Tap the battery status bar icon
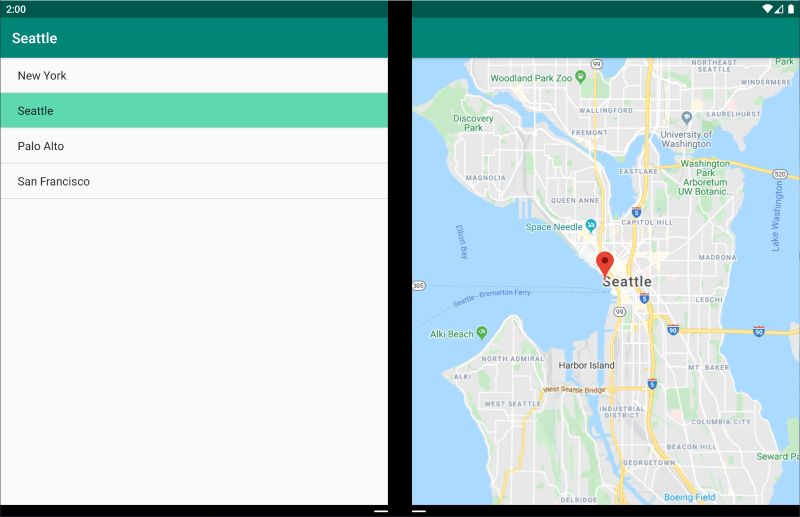The width and height of the screenshot is (800, 517). click(791, 9)
